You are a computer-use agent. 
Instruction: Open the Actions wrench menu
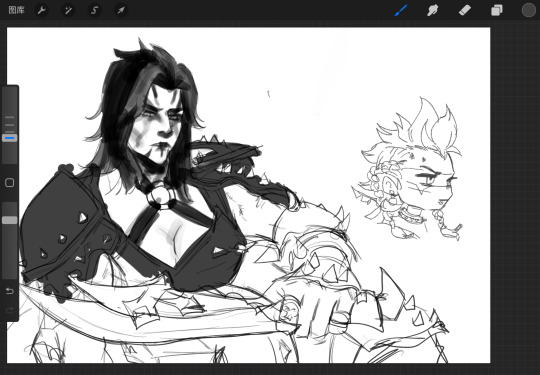tap(42, 10)
